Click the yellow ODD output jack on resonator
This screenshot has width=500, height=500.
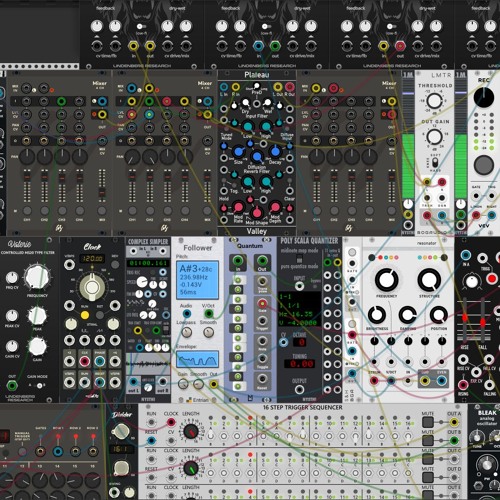tap(424, 380)
